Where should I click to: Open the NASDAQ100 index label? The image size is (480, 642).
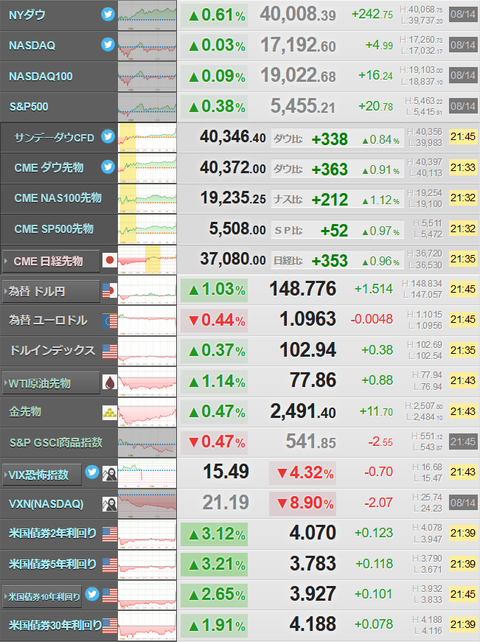(x=41, y=76)
